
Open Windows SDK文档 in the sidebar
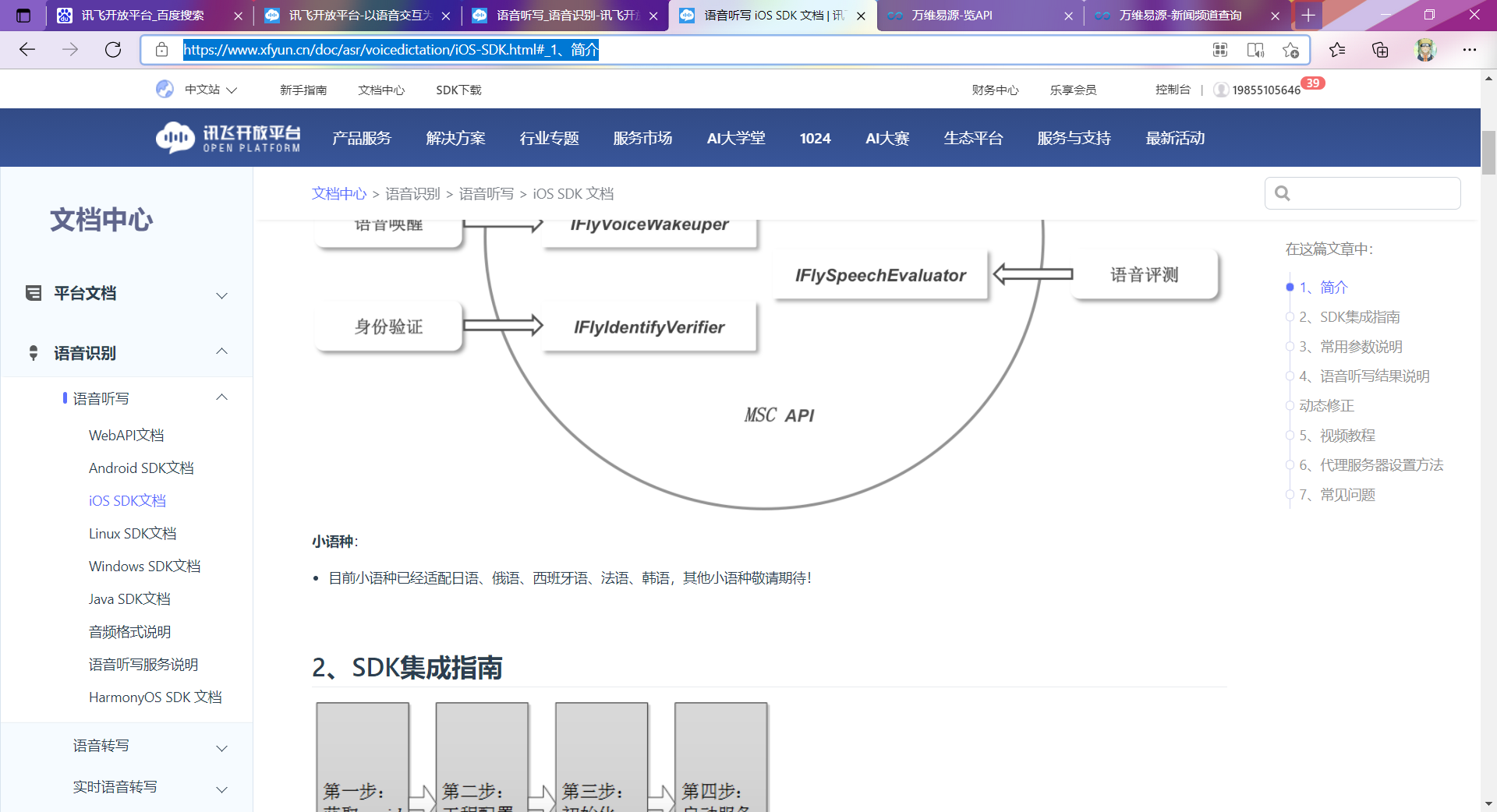(x=144, y=566)
